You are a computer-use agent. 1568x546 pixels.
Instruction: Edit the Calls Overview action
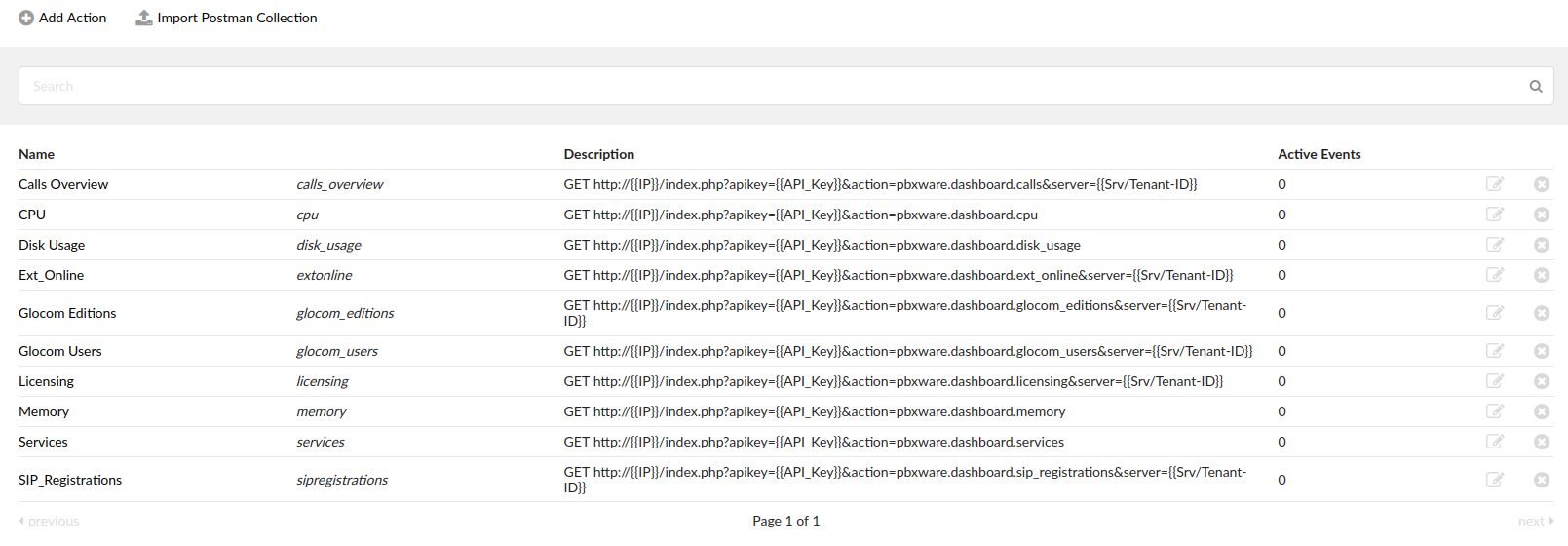coord(1495,184)
